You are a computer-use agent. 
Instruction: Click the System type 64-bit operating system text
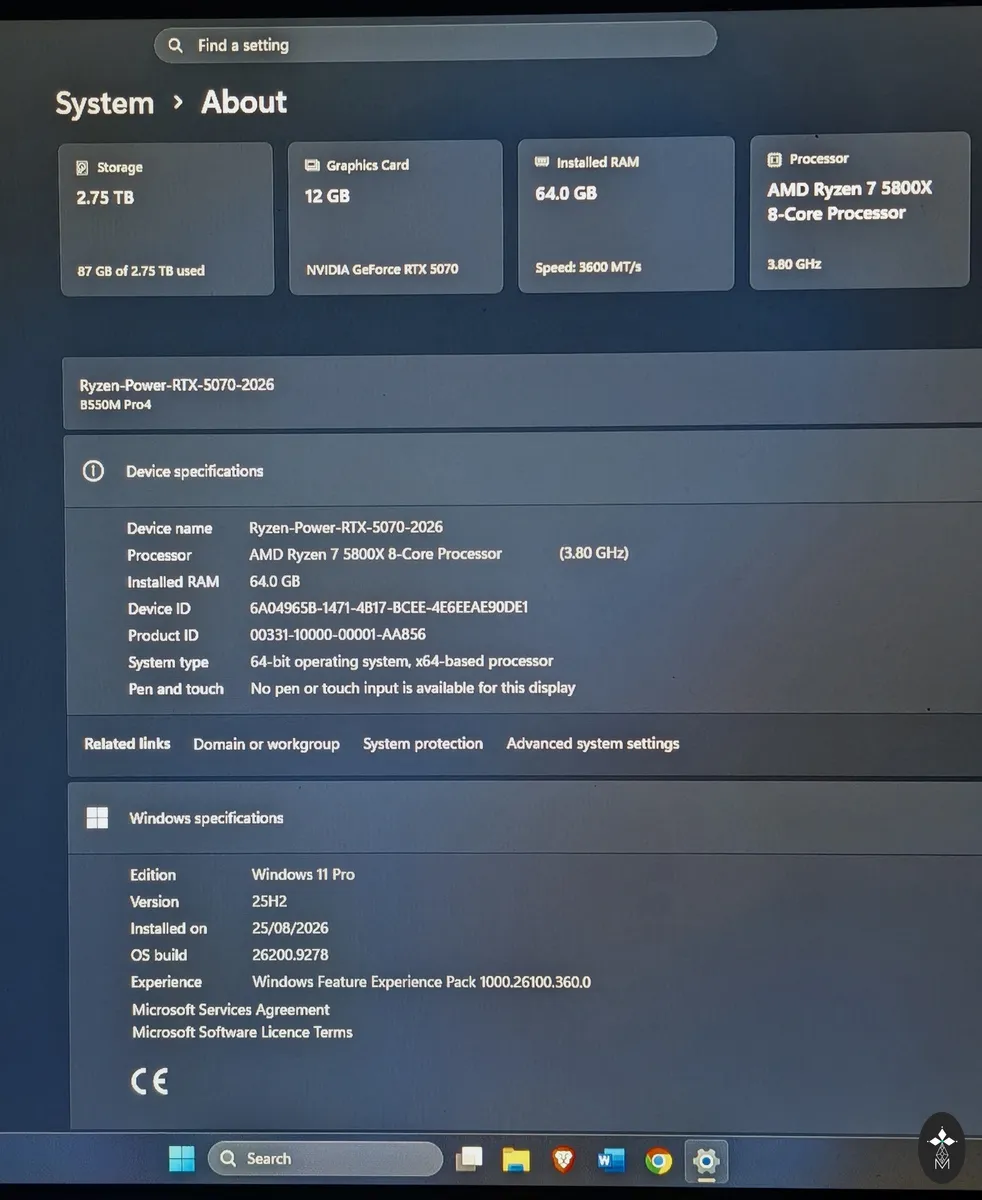coord(401,661)
